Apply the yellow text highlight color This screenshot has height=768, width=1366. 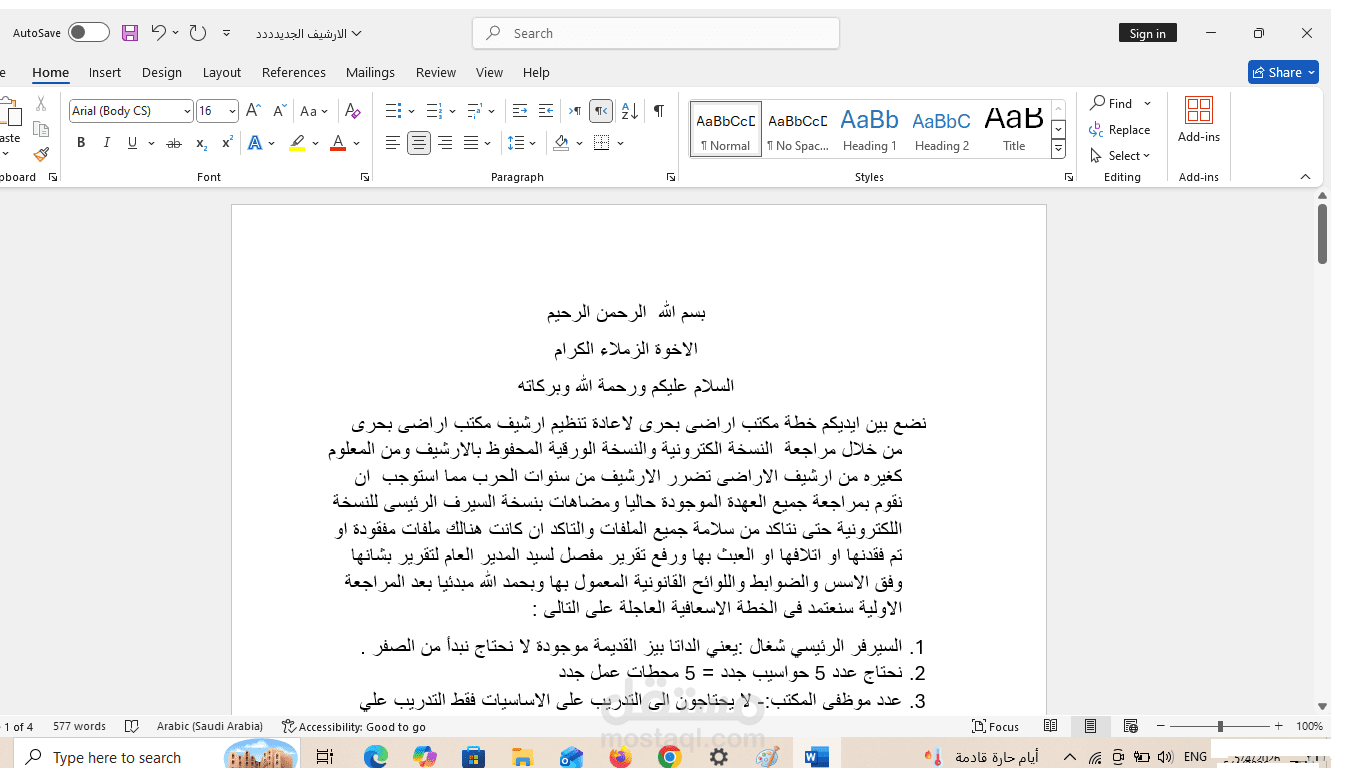tap(297, 143)
